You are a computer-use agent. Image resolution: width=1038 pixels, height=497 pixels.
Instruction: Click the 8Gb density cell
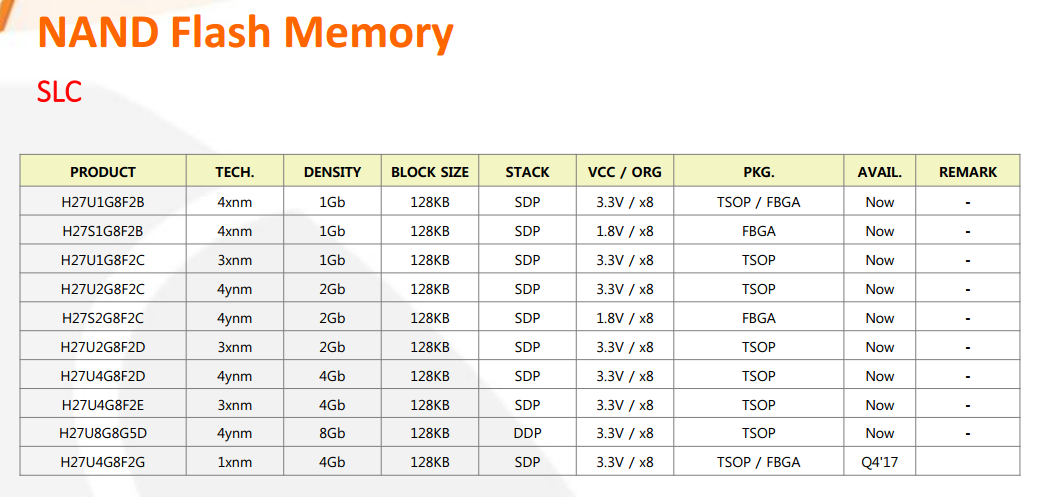click(332, 433)
